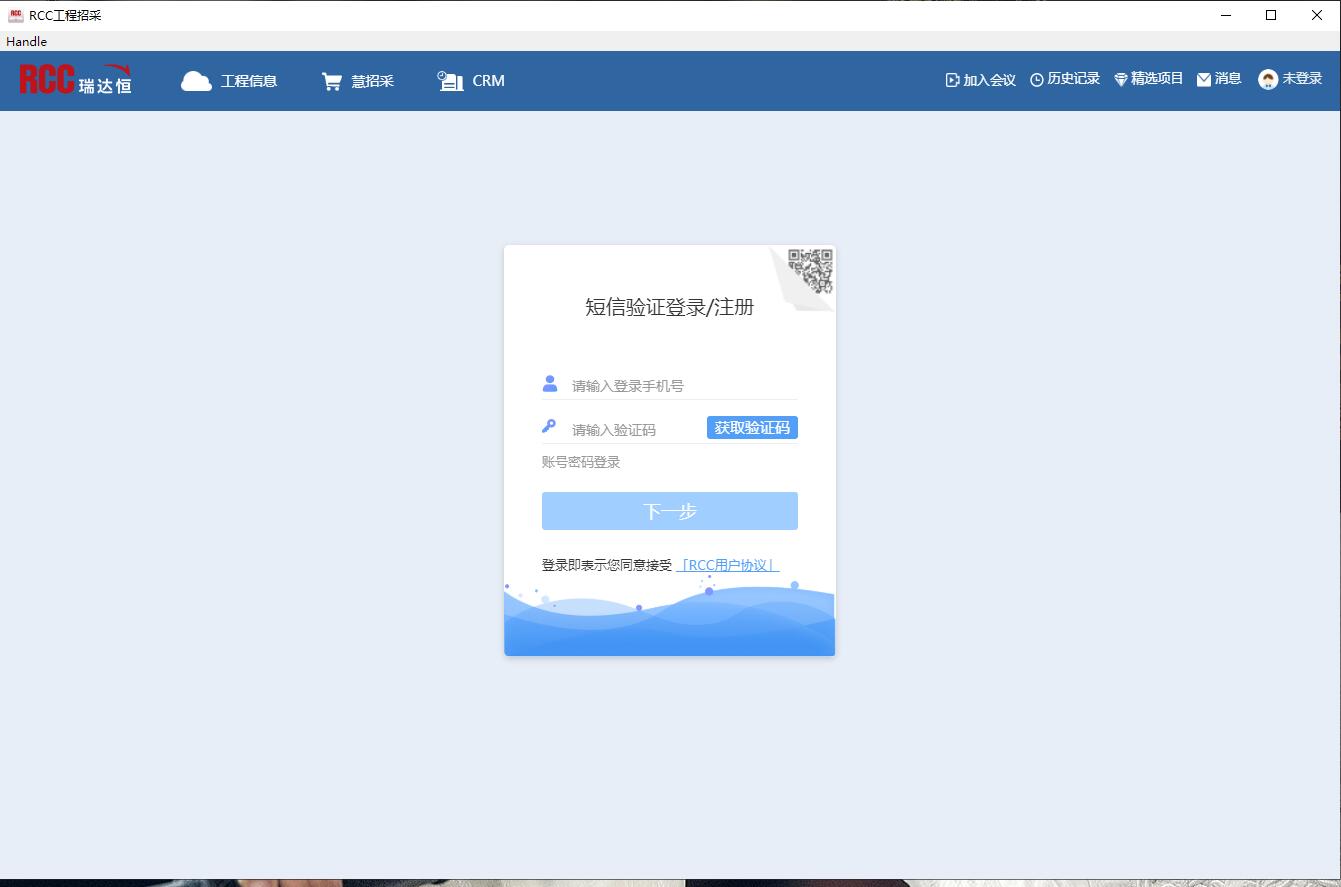
Task: Click the RCC 瑞达恒 logo
Action: click(75, 80)
